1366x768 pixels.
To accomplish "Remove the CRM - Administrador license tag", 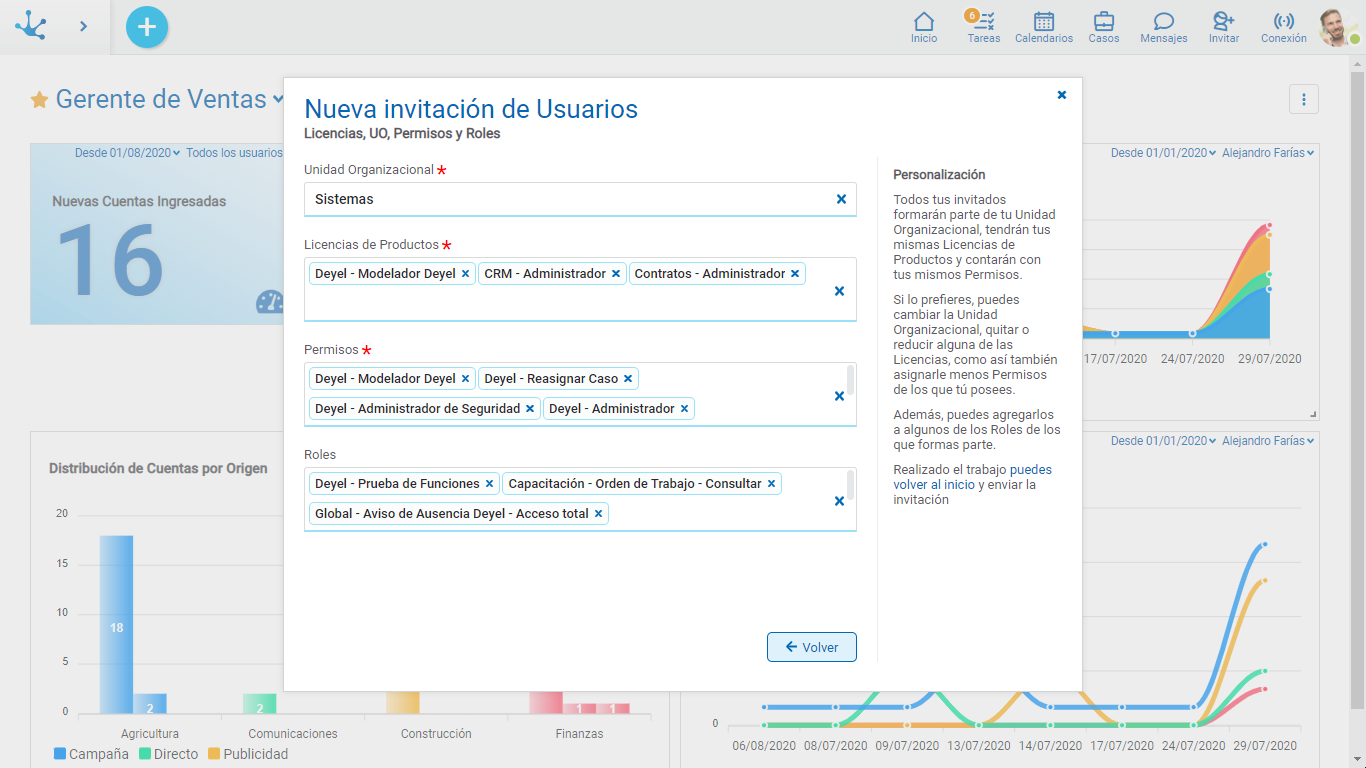I will click(616, 274).
